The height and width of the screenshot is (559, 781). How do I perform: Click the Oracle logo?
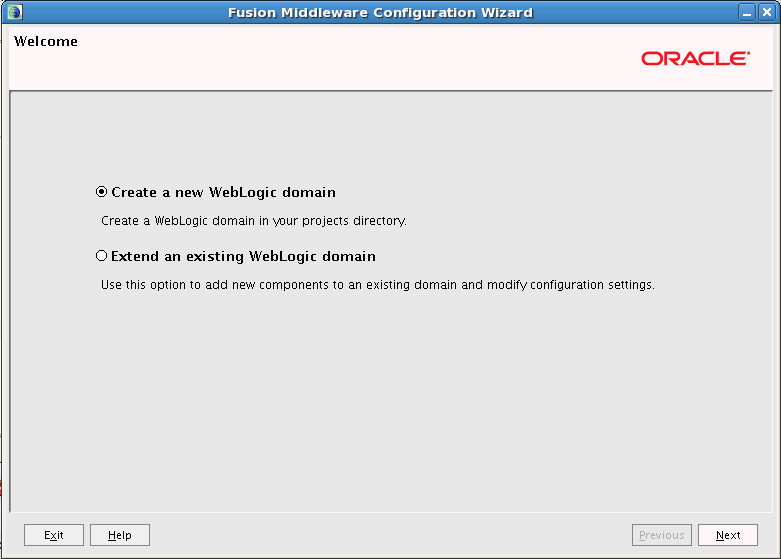[x=695, y=58]
